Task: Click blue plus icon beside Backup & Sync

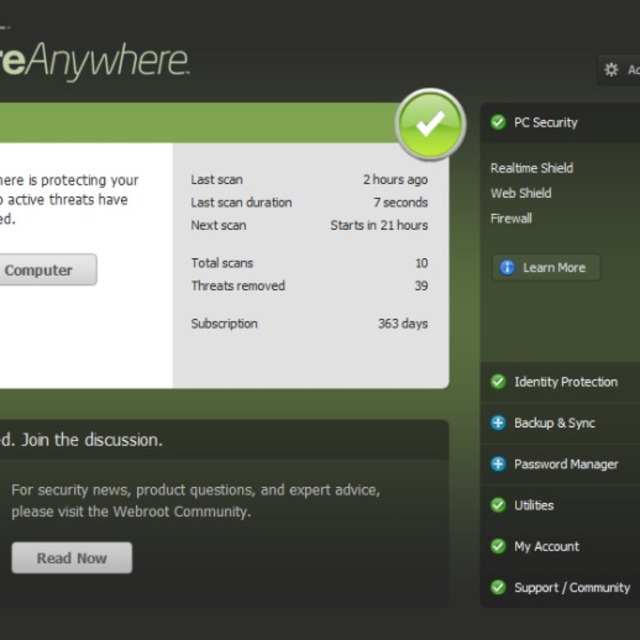Action: (x=498, y=423)
